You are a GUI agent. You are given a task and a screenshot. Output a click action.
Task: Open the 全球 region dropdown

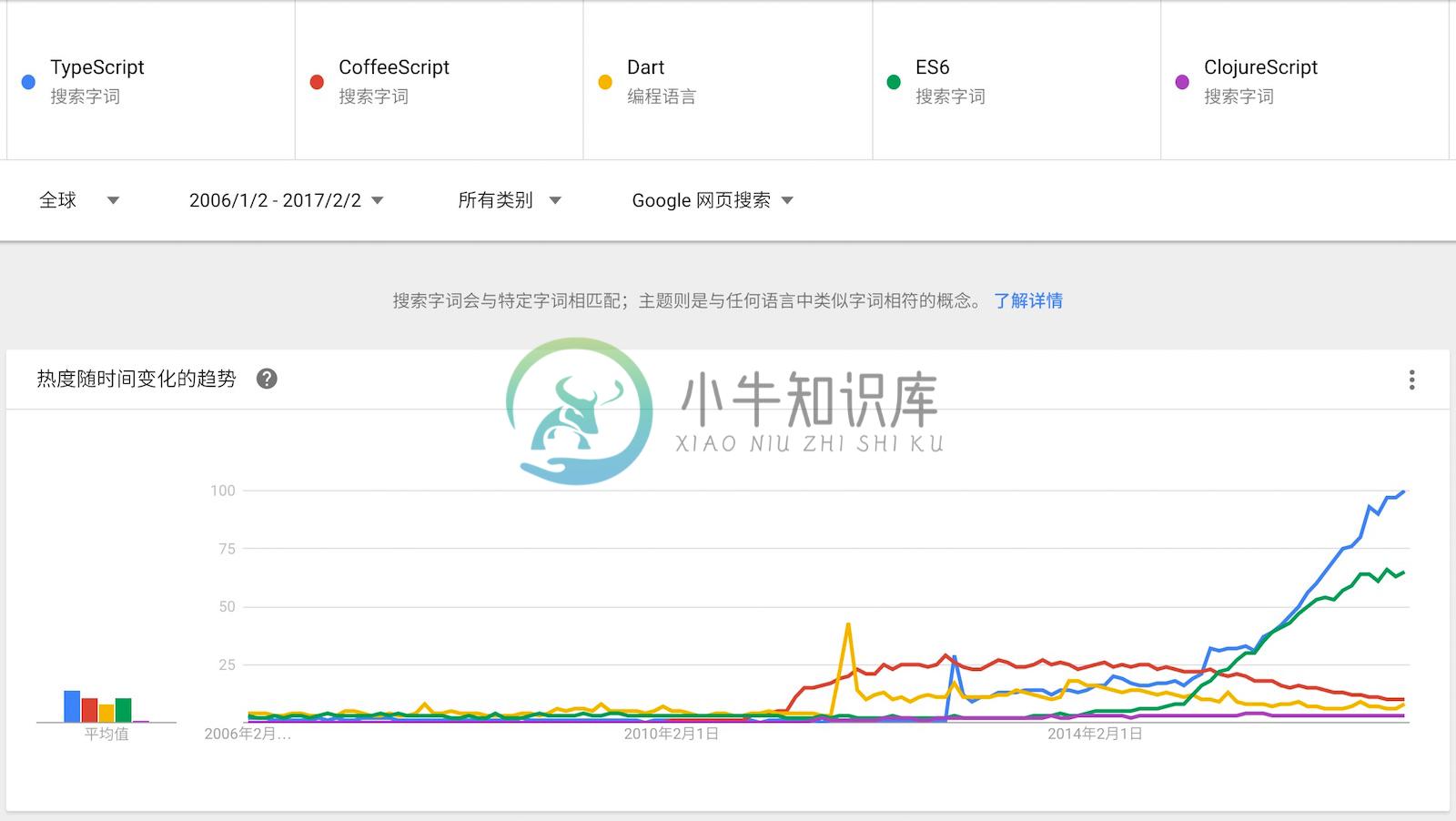(x=79, y=200)
